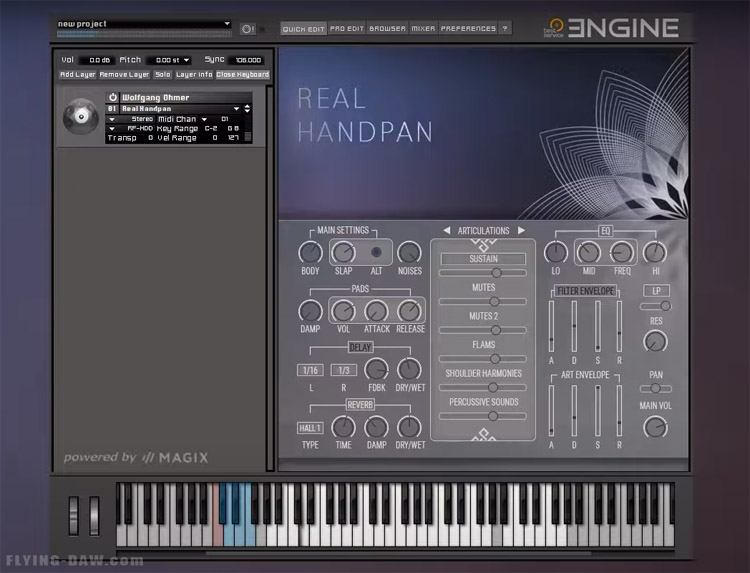This screenshot has width=750, height=573.
Task: Click the NOISES knob
Action: coord(409,252)
